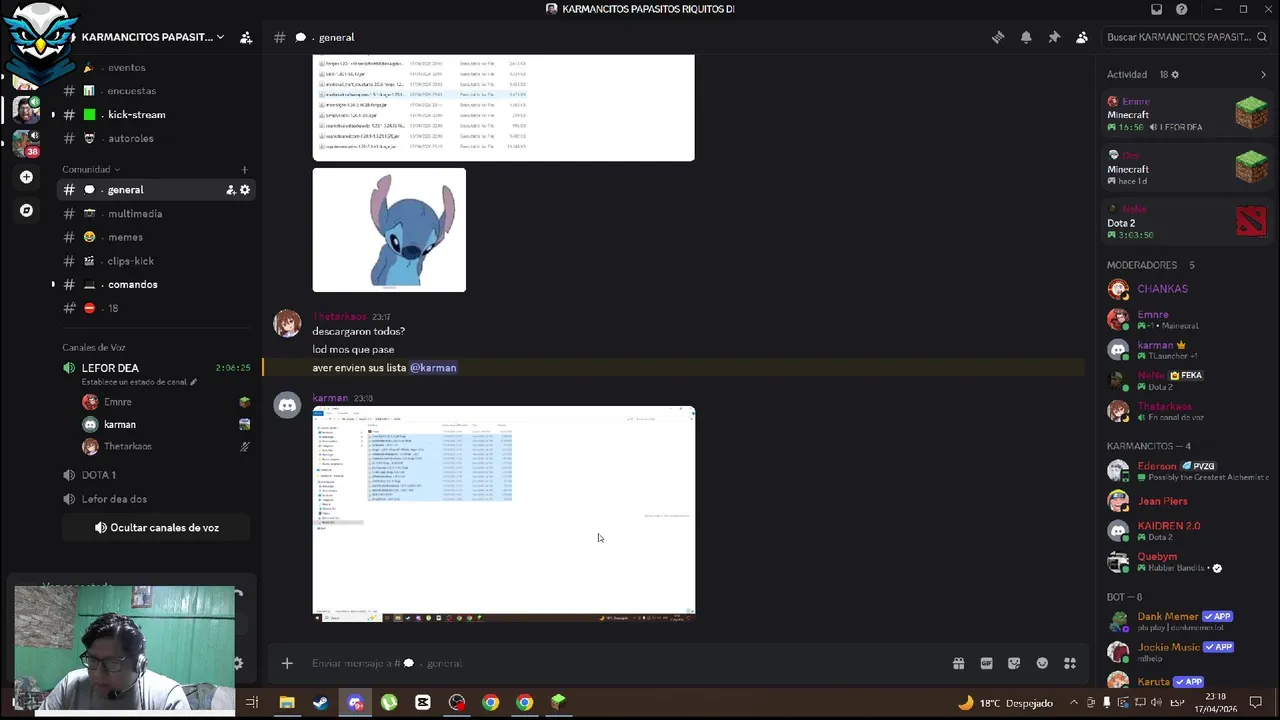Switch to the comandos channel
The height and width of the screenshot is (720, 1280).
(157, 284)
